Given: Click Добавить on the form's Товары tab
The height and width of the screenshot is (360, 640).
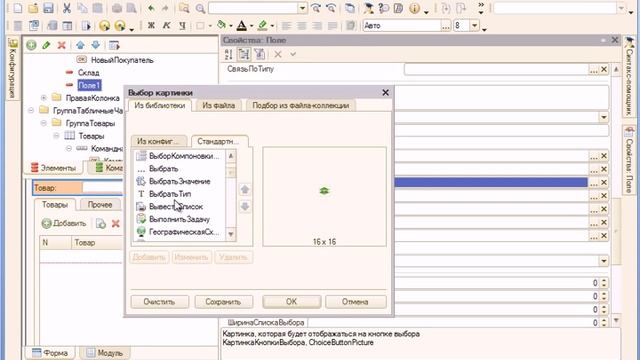Looking at the screenshot, I should [x=64, y=223].
